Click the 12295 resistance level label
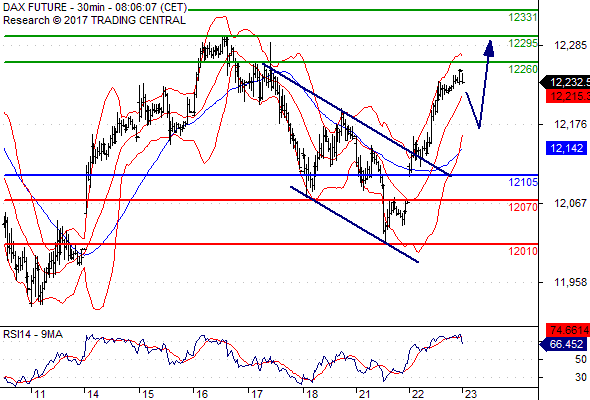Viewport: 590px width, 400px height. [522, 43]
